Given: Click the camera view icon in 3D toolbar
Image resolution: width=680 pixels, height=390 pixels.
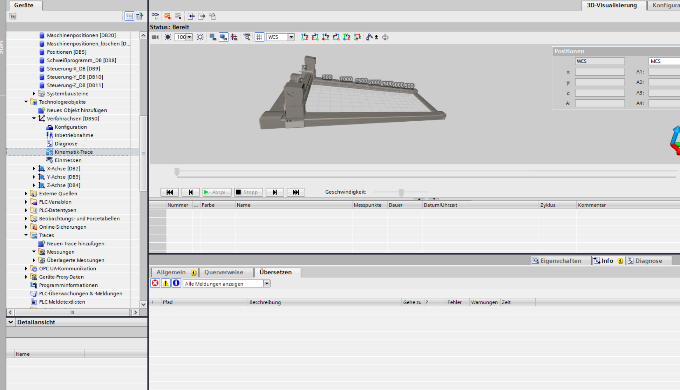Looking at the screenshot, I should click(x=155, y=37).
